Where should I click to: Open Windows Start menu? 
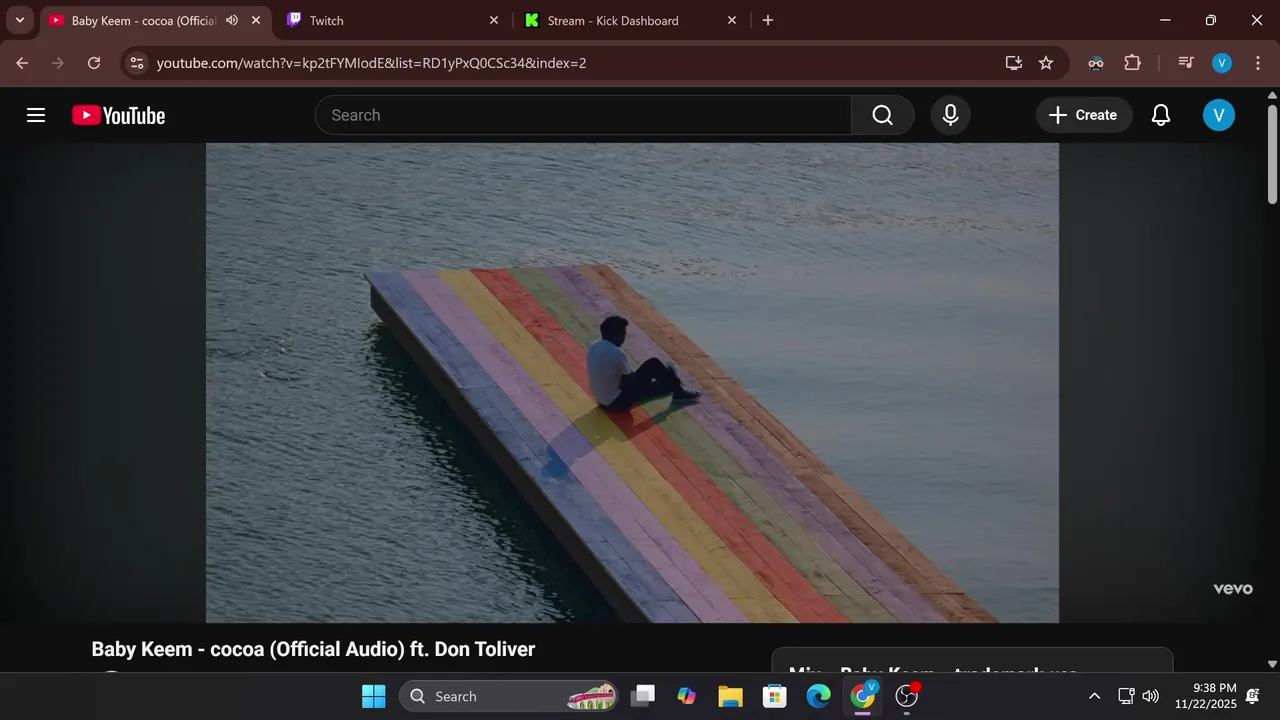point(374,696)
